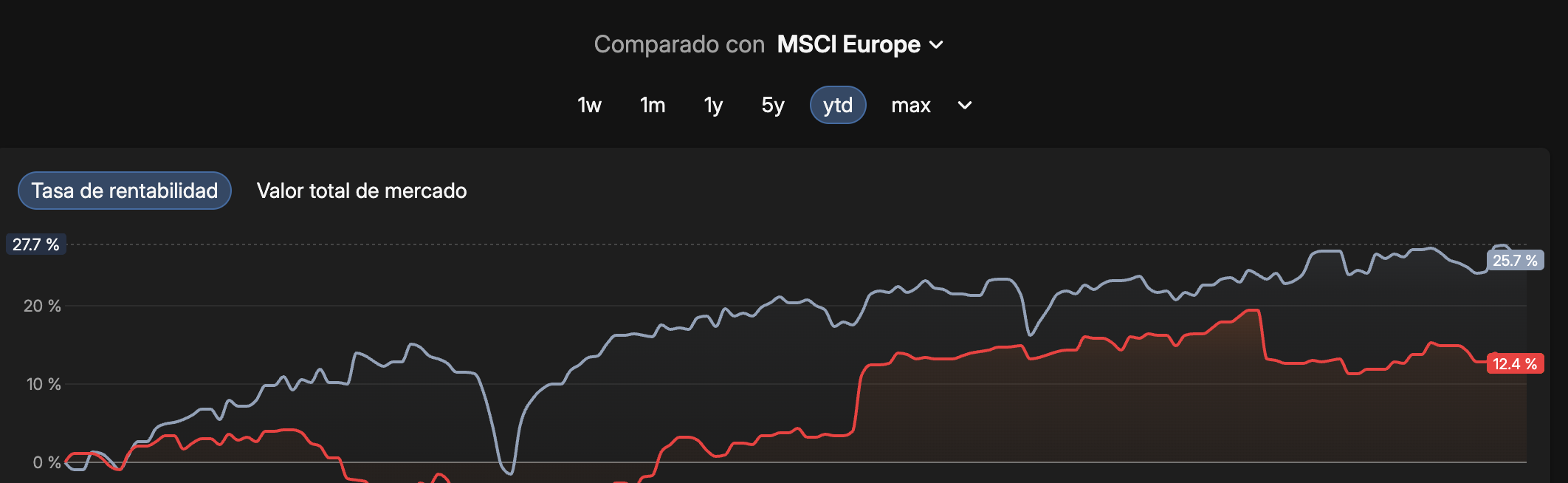Switch to the 1m time range
The image size is (1568, 483).
pyautogui.click(x=653, y=106)
